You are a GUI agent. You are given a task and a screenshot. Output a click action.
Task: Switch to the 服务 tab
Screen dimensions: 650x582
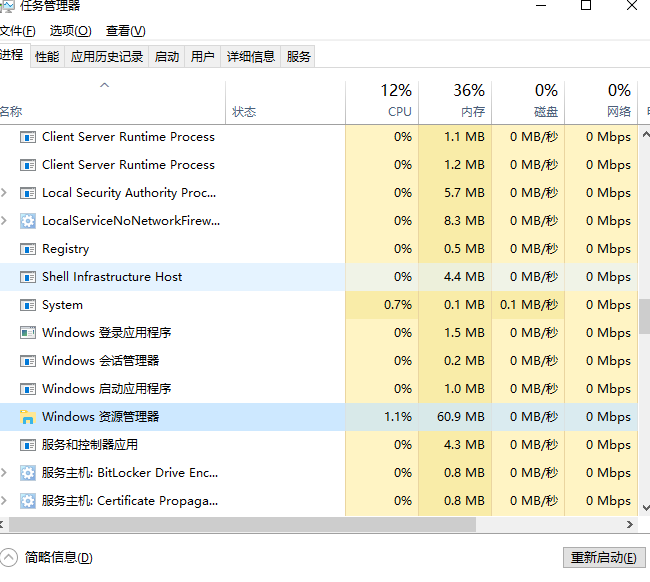click(298, 56)
